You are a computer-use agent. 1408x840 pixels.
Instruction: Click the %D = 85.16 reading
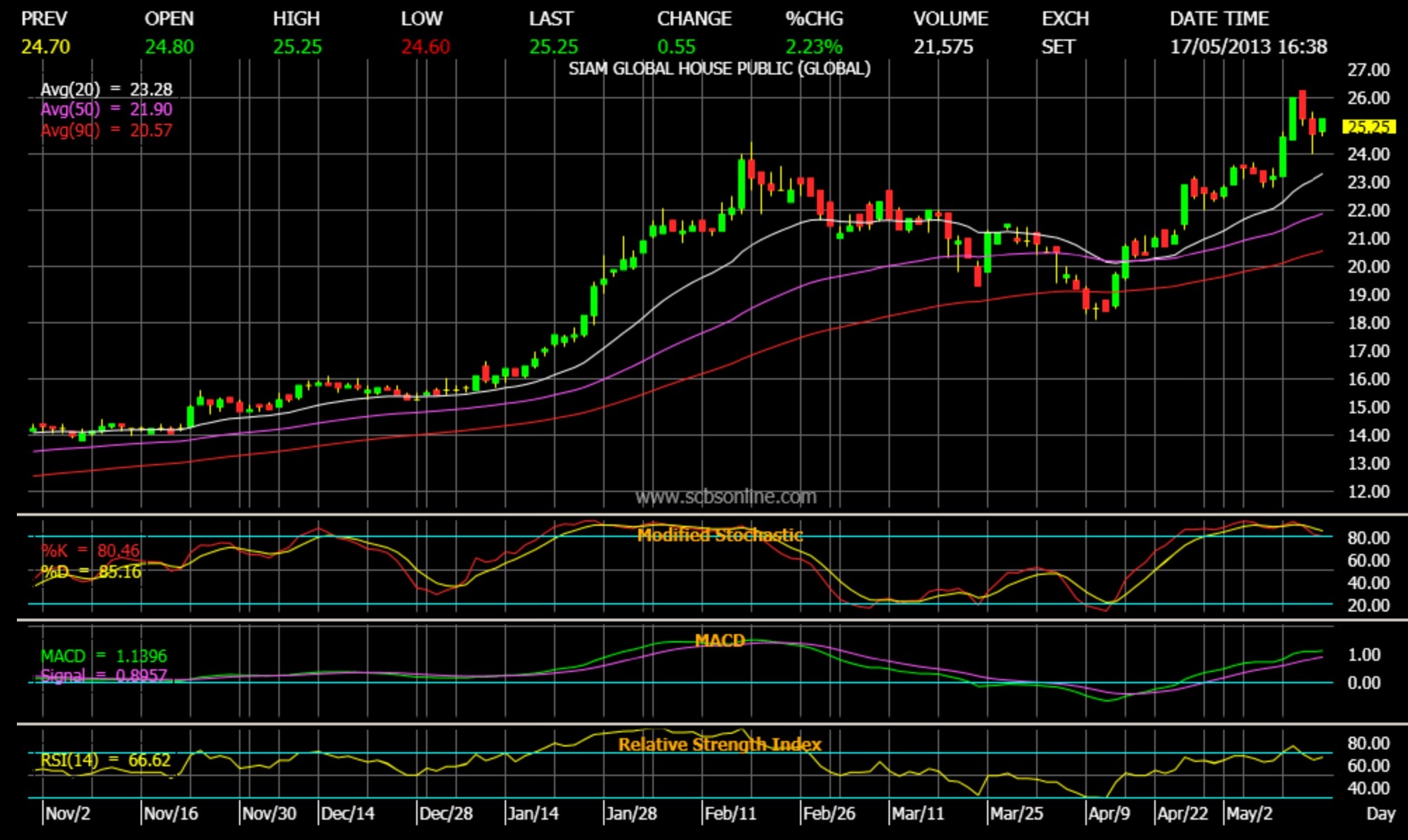[x=91, y=572]
